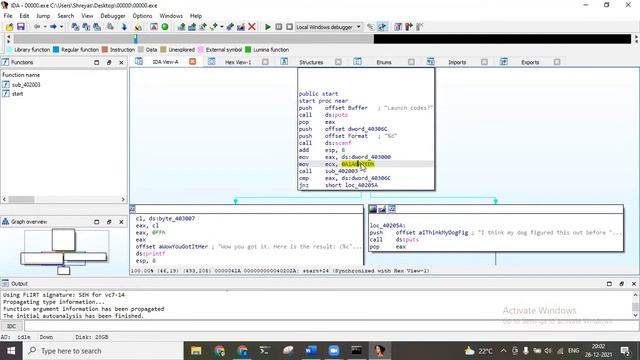This screenshot has height=360, width=640.
Task: Click the Open file toolbar icon
Action: (9, 27)
